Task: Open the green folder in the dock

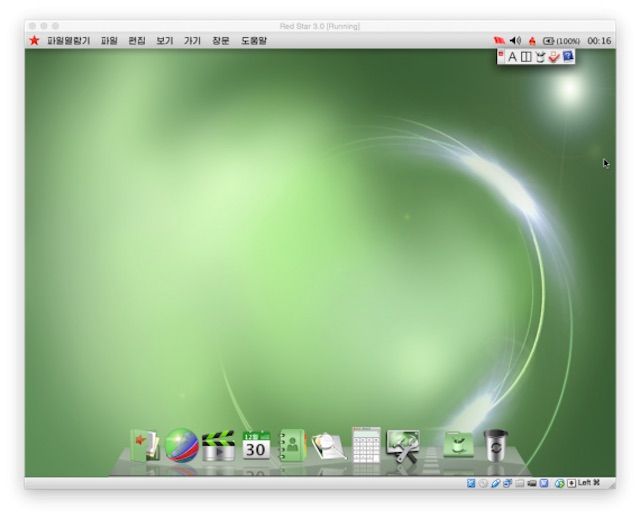Action: click(x=458, y=445)
